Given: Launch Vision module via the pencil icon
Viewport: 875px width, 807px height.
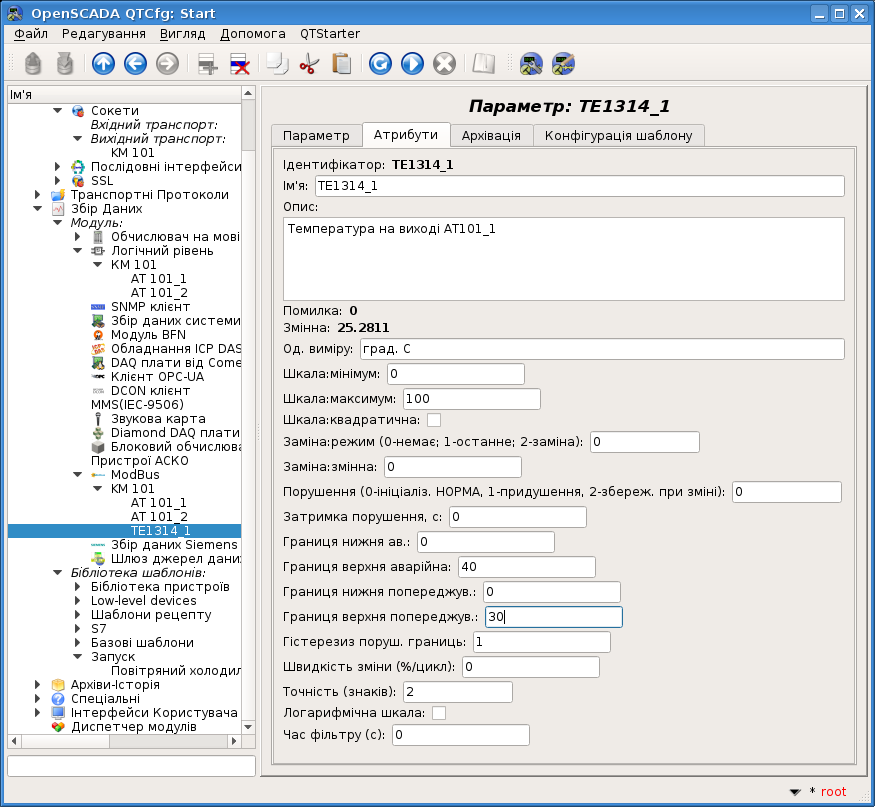Looking at the screenshot, I should 563,64.
